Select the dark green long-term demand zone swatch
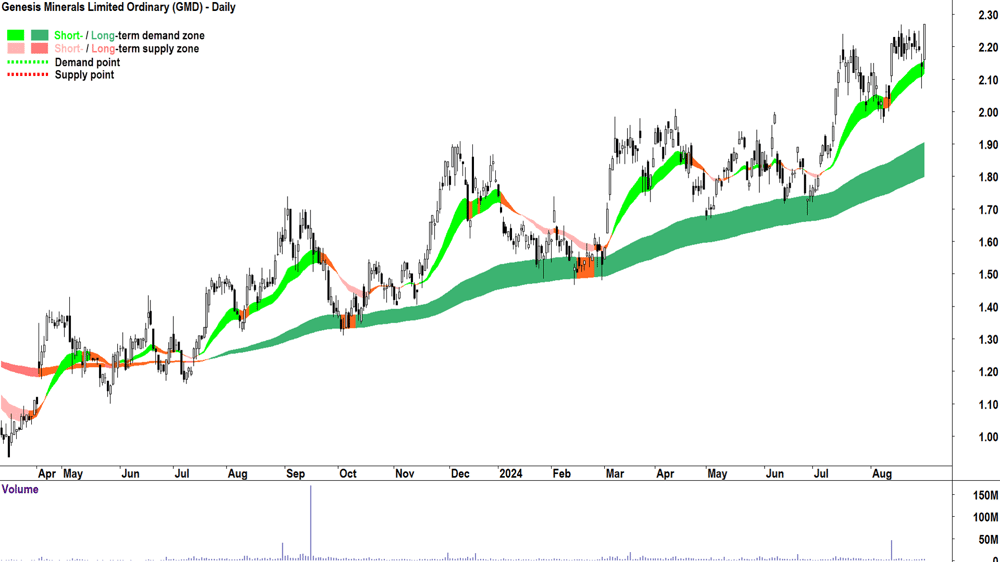The image size is (1000, 562). tap(40, 36)
